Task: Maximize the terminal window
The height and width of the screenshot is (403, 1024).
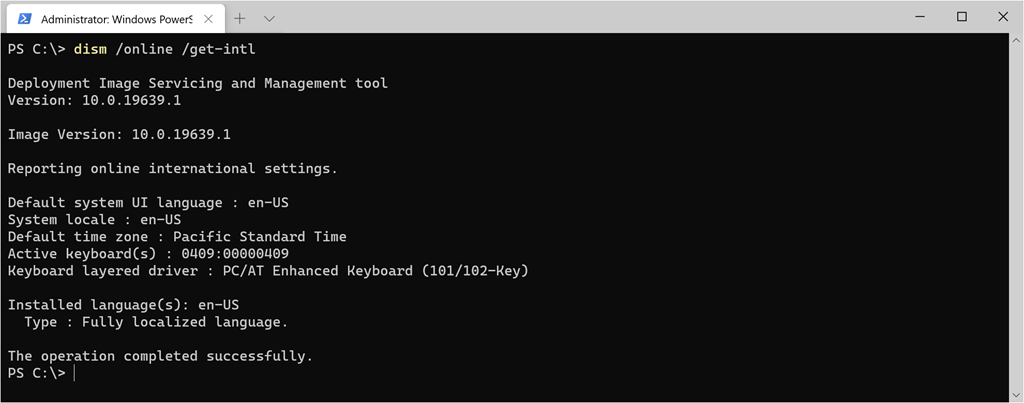Action: (962, 17)
